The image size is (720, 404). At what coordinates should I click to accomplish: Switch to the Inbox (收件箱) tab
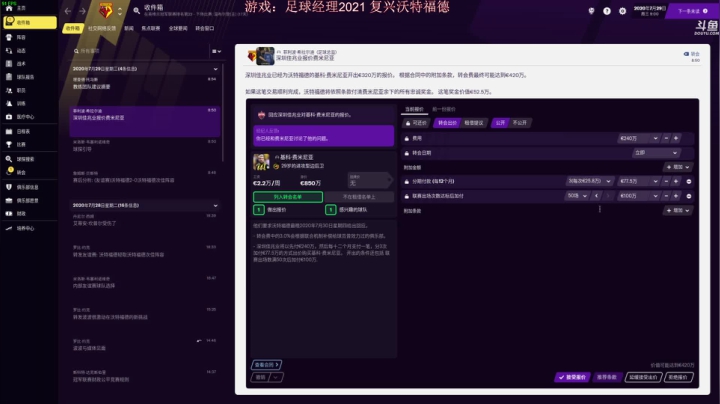(73, 28)
